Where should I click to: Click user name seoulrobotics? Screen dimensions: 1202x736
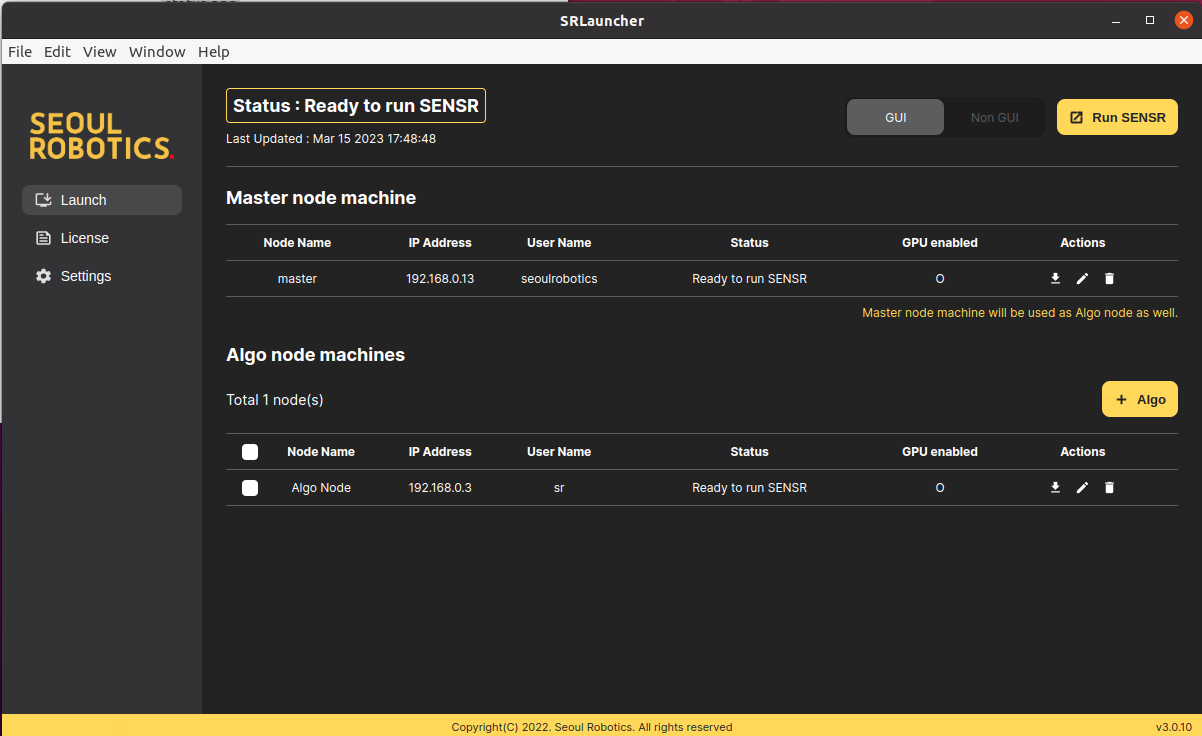point(559,279)
